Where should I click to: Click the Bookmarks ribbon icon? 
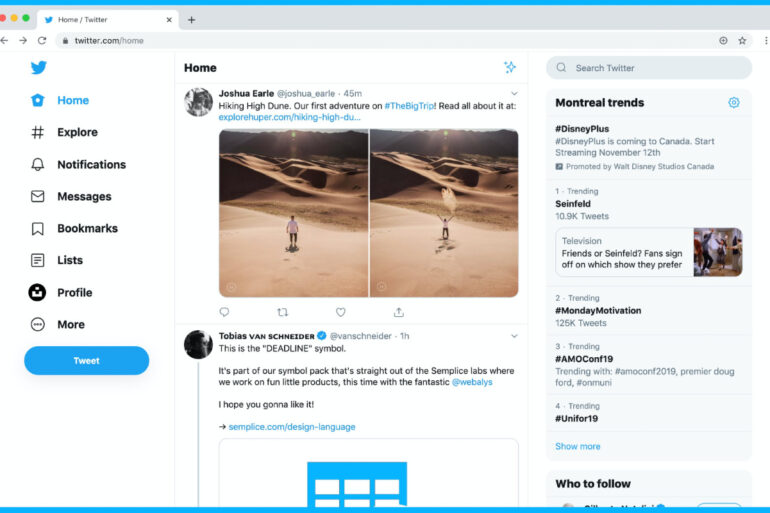click(x=37, y=228)
